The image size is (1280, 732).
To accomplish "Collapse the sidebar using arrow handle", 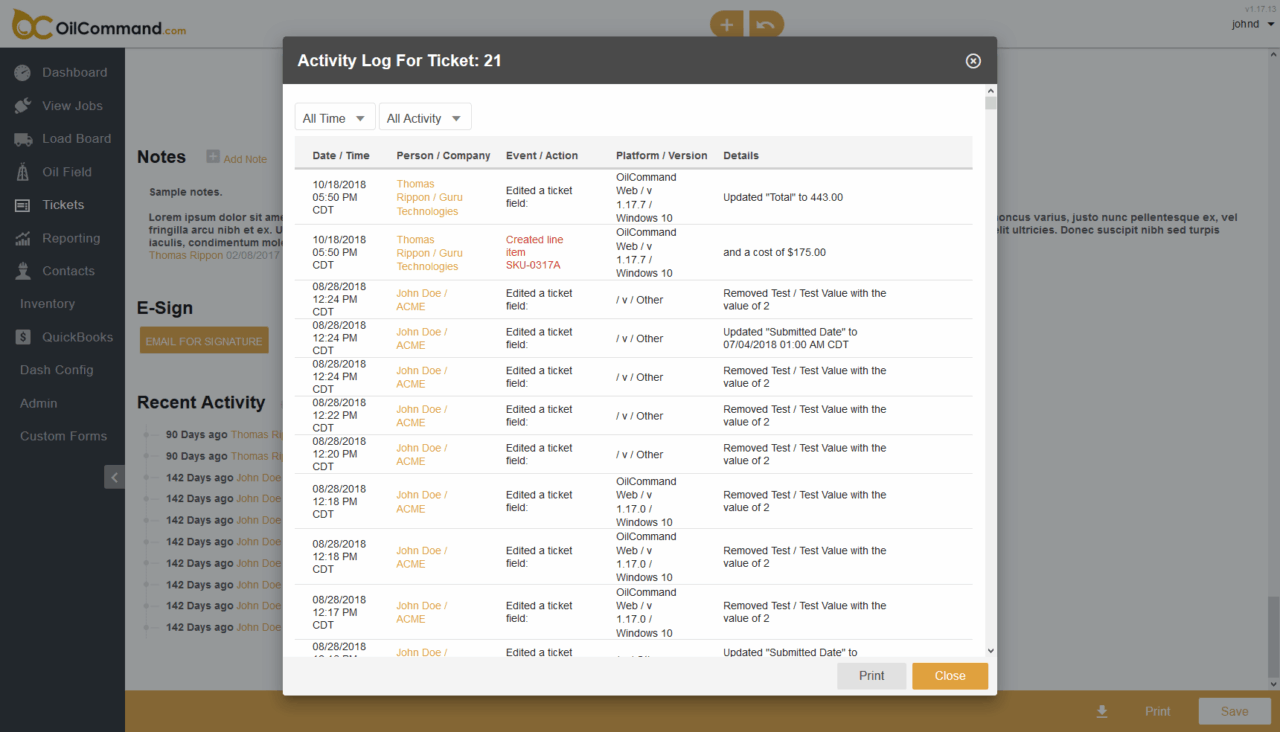I will tap(114, 477).
